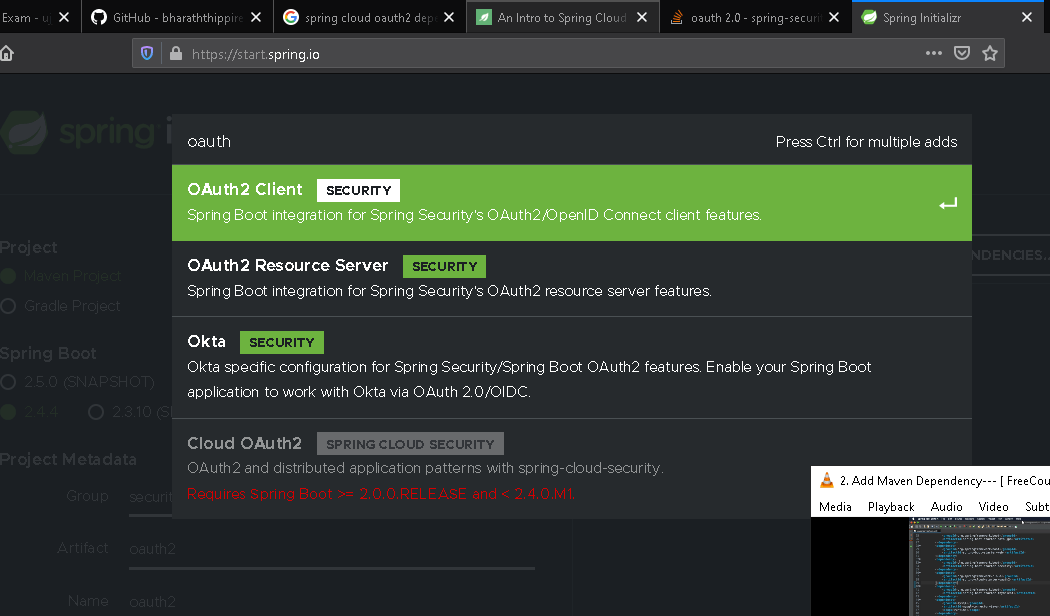Click the VLC cone icon

click(x=826, y=480)
